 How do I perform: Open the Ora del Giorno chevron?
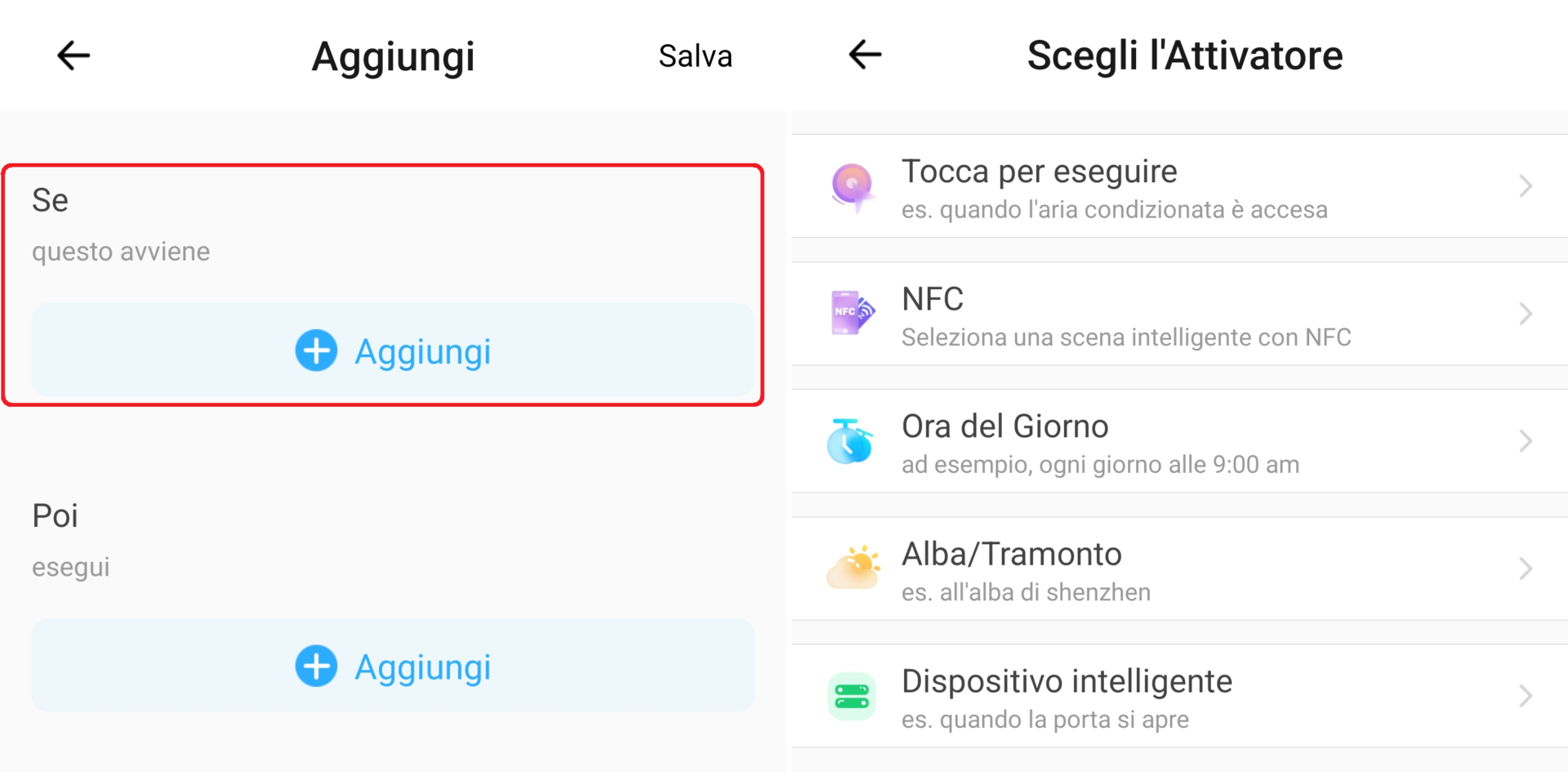1525,441
